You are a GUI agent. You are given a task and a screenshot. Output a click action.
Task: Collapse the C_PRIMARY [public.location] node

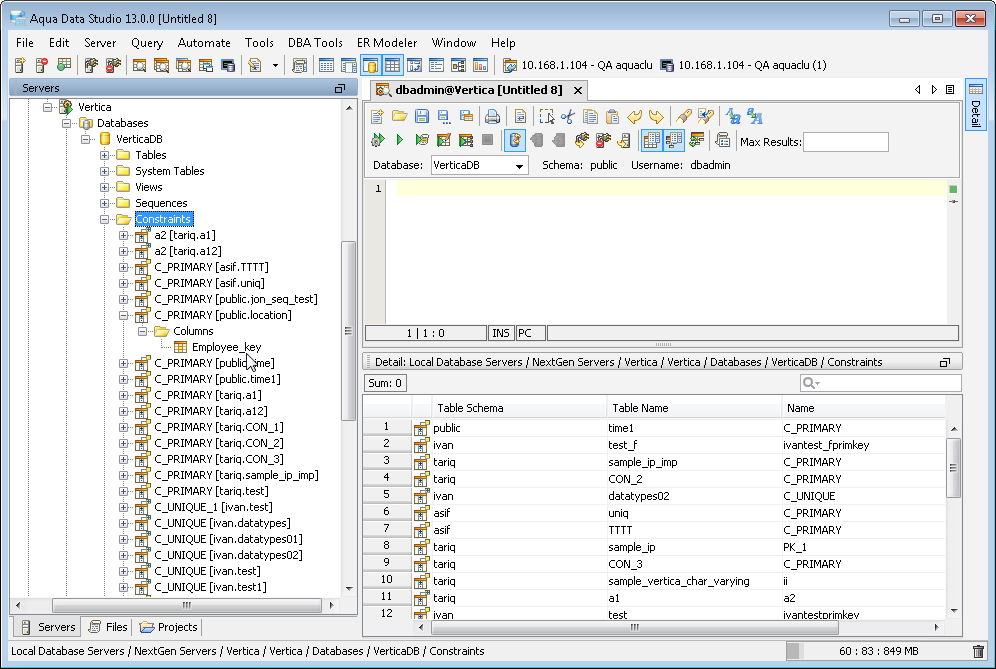123,315
